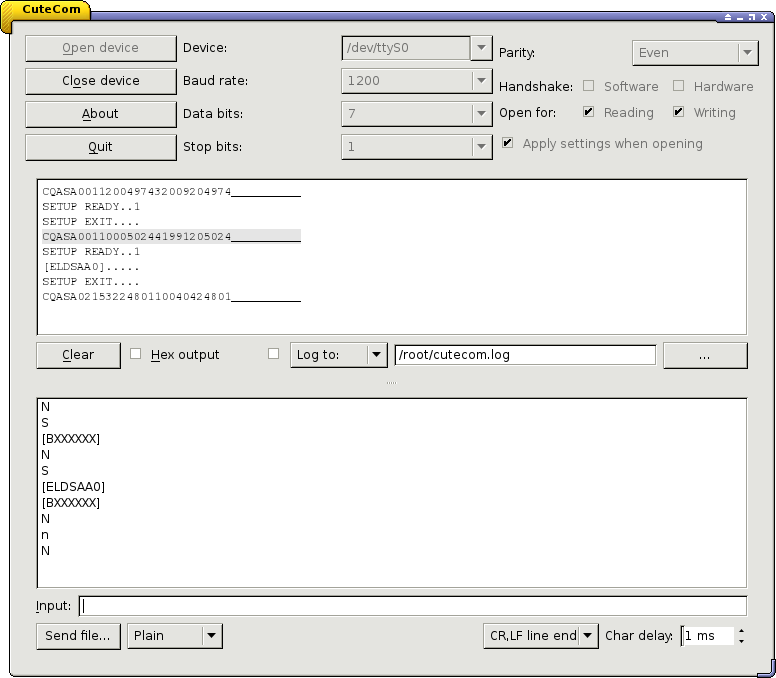Click the Close device button
Image resolution: width=776 pixels, height=678 pixels.
pos(100,81)
